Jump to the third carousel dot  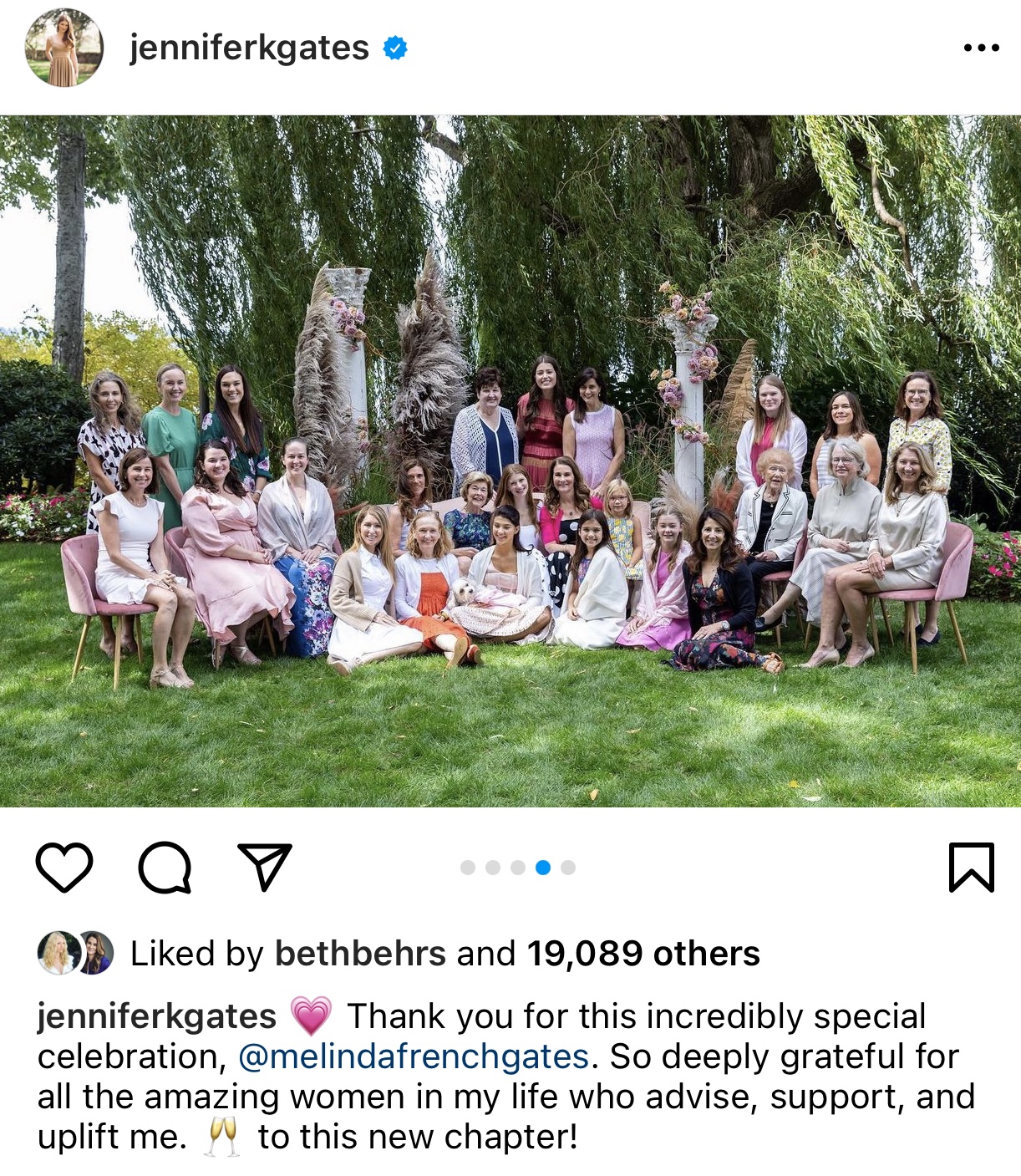[518, 868]
